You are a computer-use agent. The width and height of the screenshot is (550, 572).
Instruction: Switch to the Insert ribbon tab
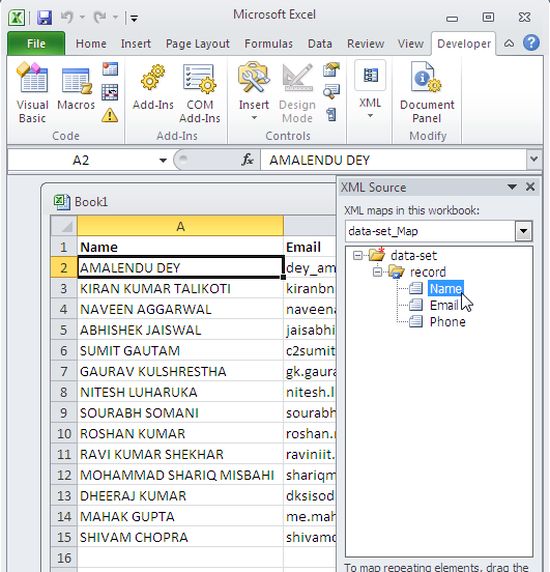click(136, 43)
